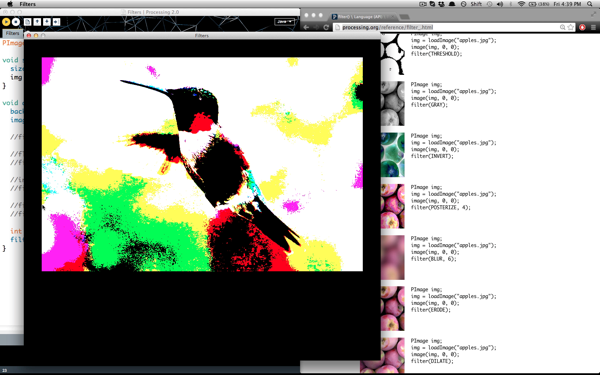Screen dimensions: 600x375
Task: Select the filter() Language API browser tab
Action: point(362,16)
